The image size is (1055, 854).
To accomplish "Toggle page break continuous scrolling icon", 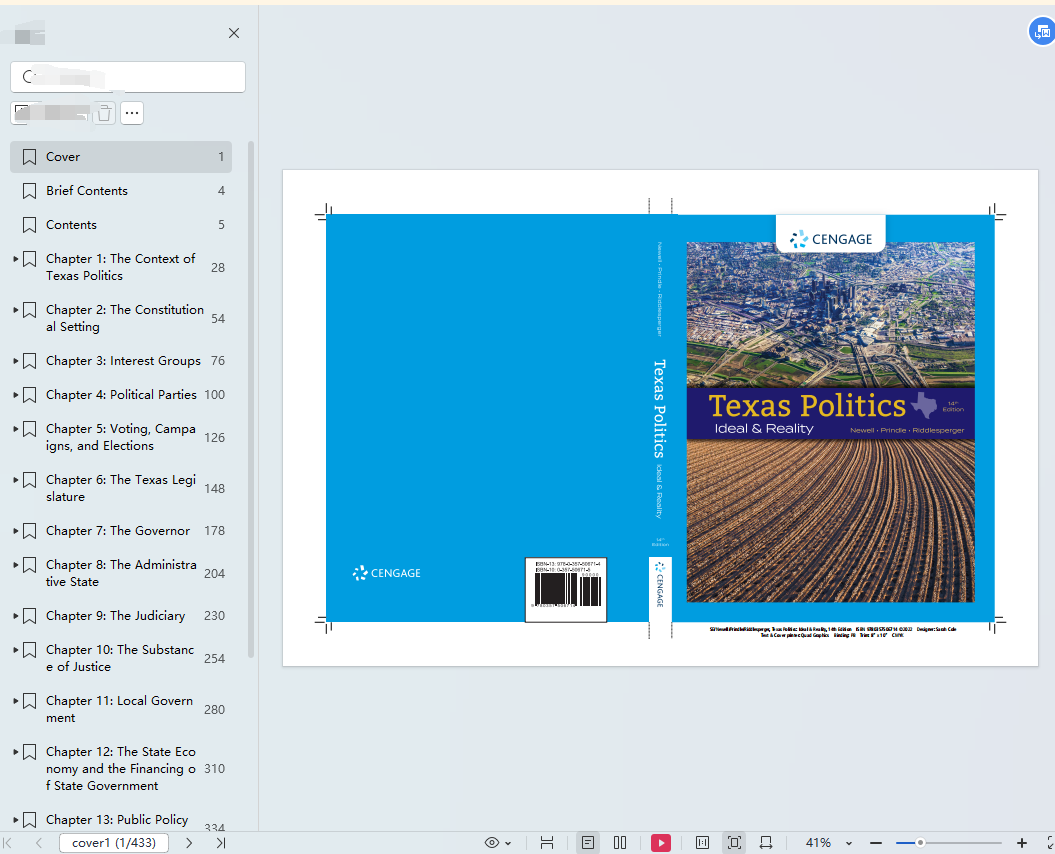I will [x=547, y=843].
